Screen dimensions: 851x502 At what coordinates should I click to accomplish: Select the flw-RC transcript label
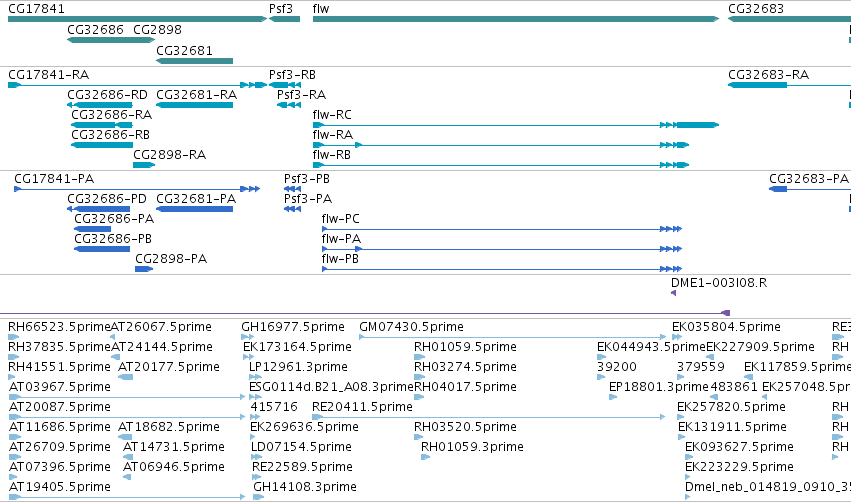click(332, 115)
